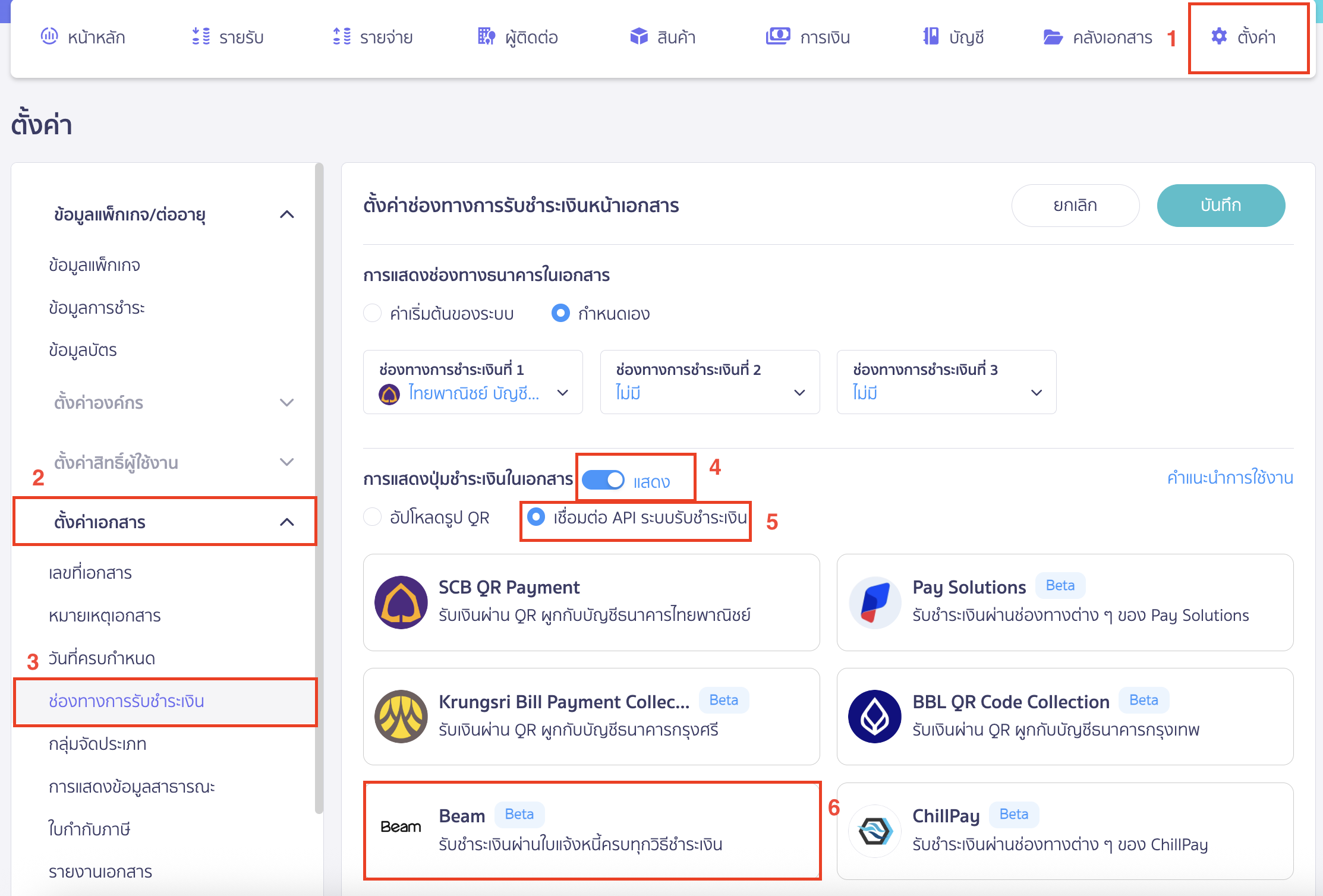The height and width of the screenshot is (896, 1323).
Task: Click the Beam logo
Action: point(401,826)
